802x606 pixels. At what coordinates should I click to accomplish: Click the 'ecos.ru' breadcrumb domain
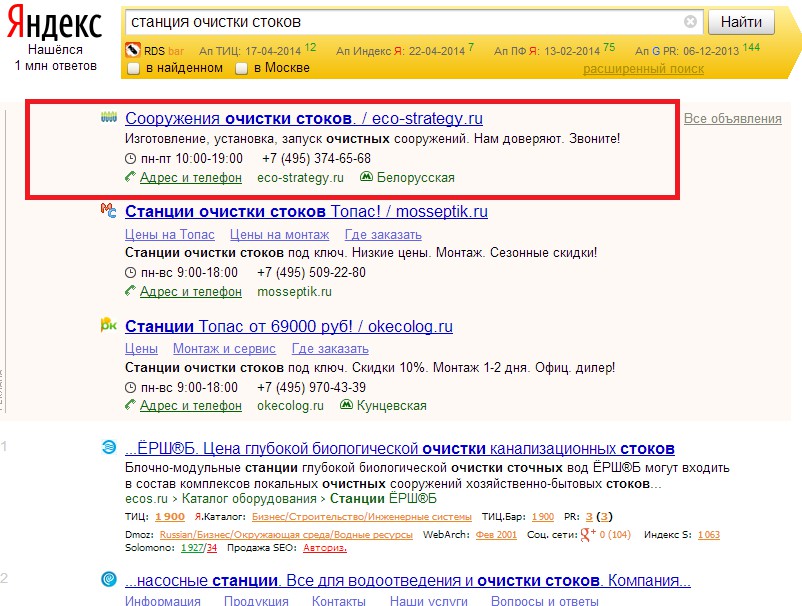(146, 499)
